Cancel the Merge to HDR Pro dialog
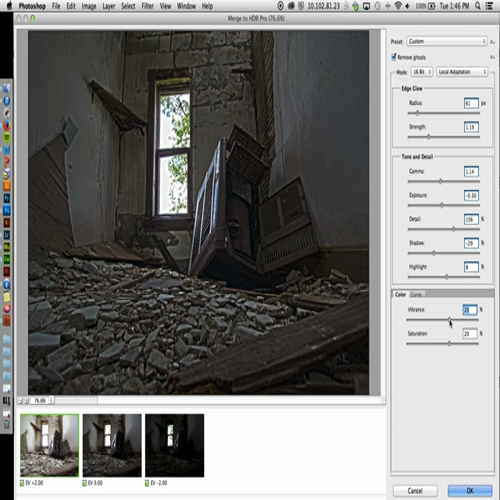 point(415,490)
